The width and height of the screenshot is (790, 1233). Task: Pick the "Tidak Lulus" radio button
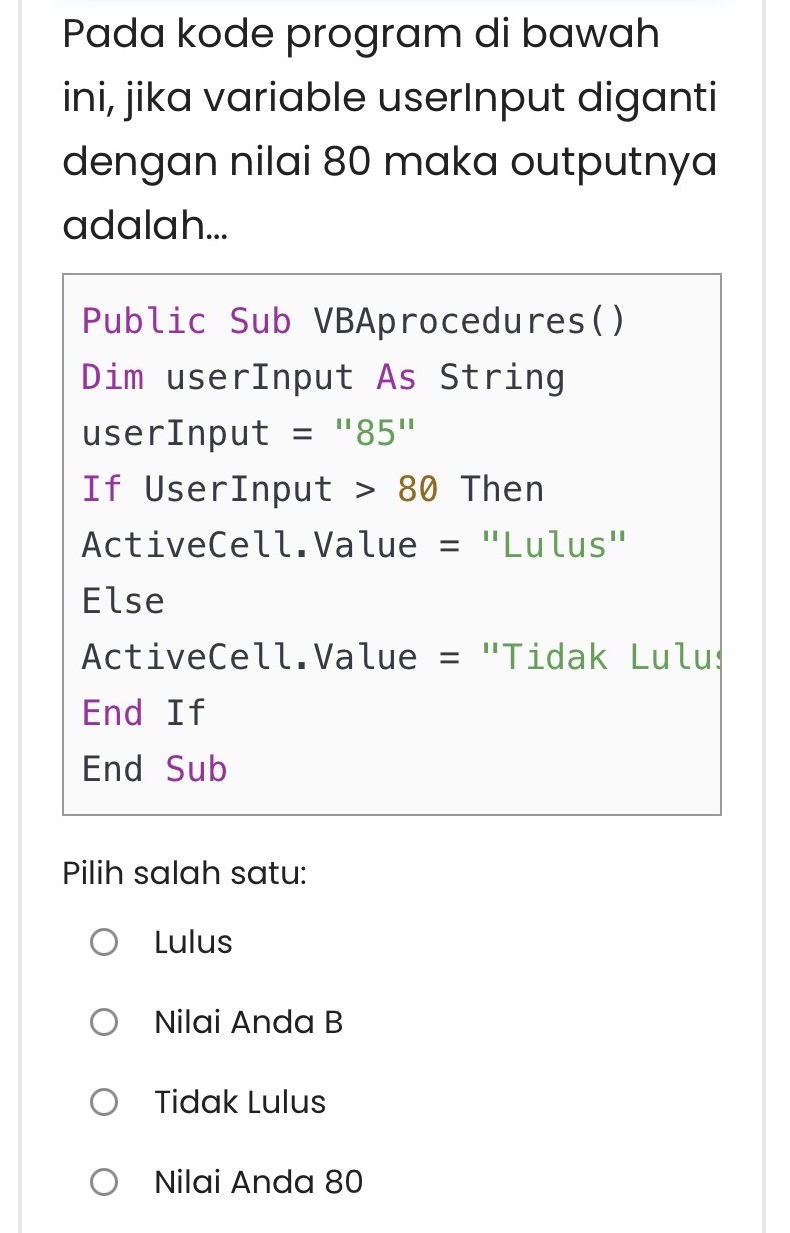point(104,1102)
